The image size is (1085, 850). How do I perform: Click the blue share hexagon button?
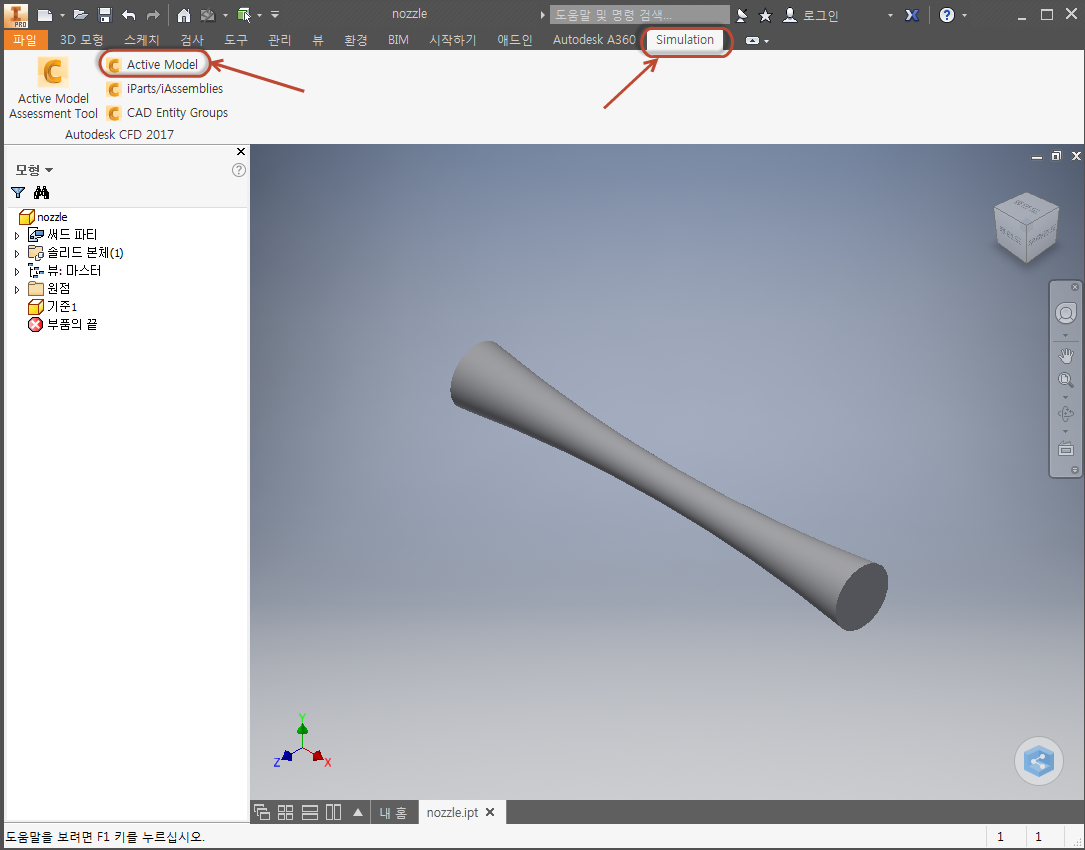(1039, 761)
